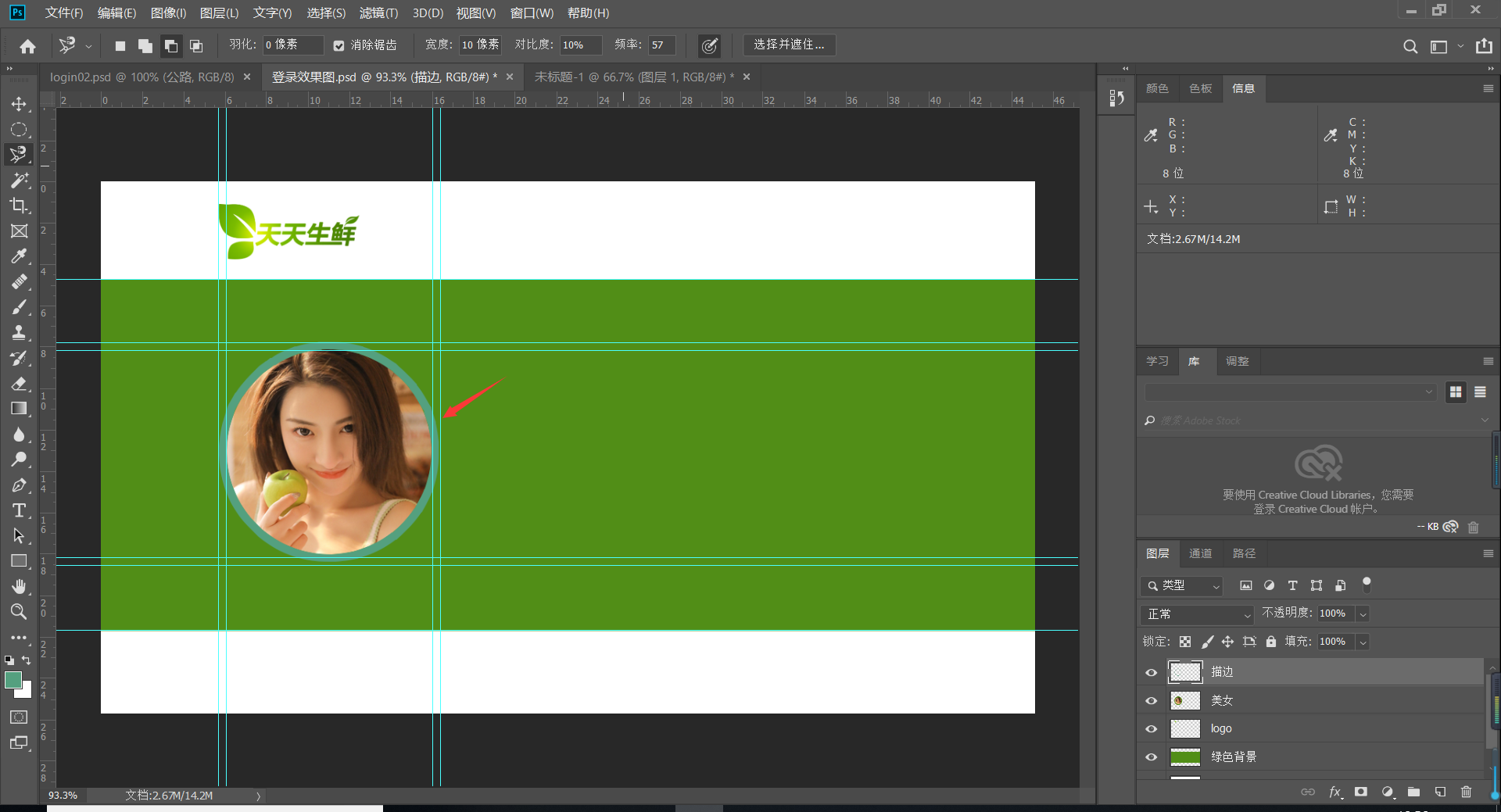
Task: Toggle lock position
Action: [1227, 642]
